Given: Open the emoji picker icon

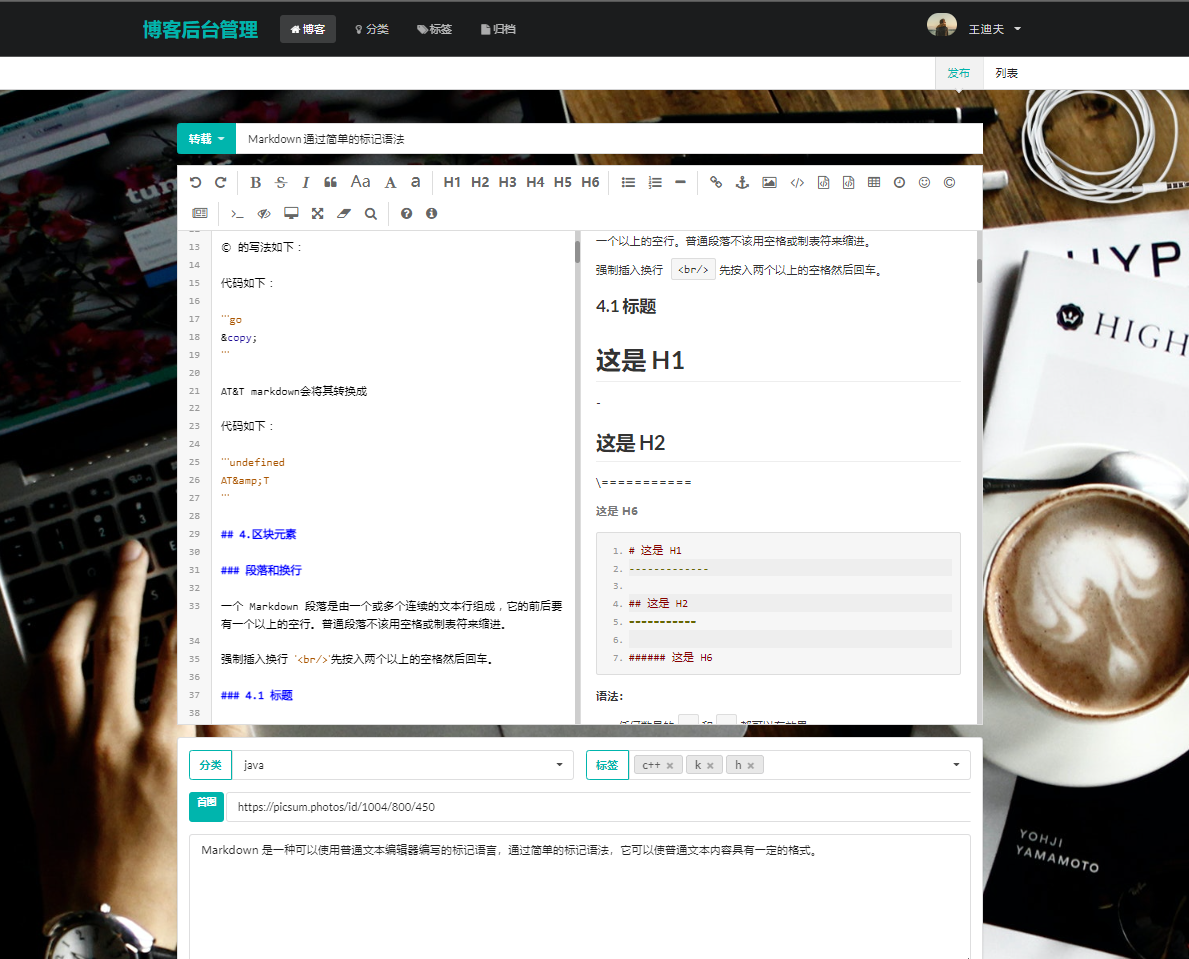Looking at the screenshot, I should [923, 182].
